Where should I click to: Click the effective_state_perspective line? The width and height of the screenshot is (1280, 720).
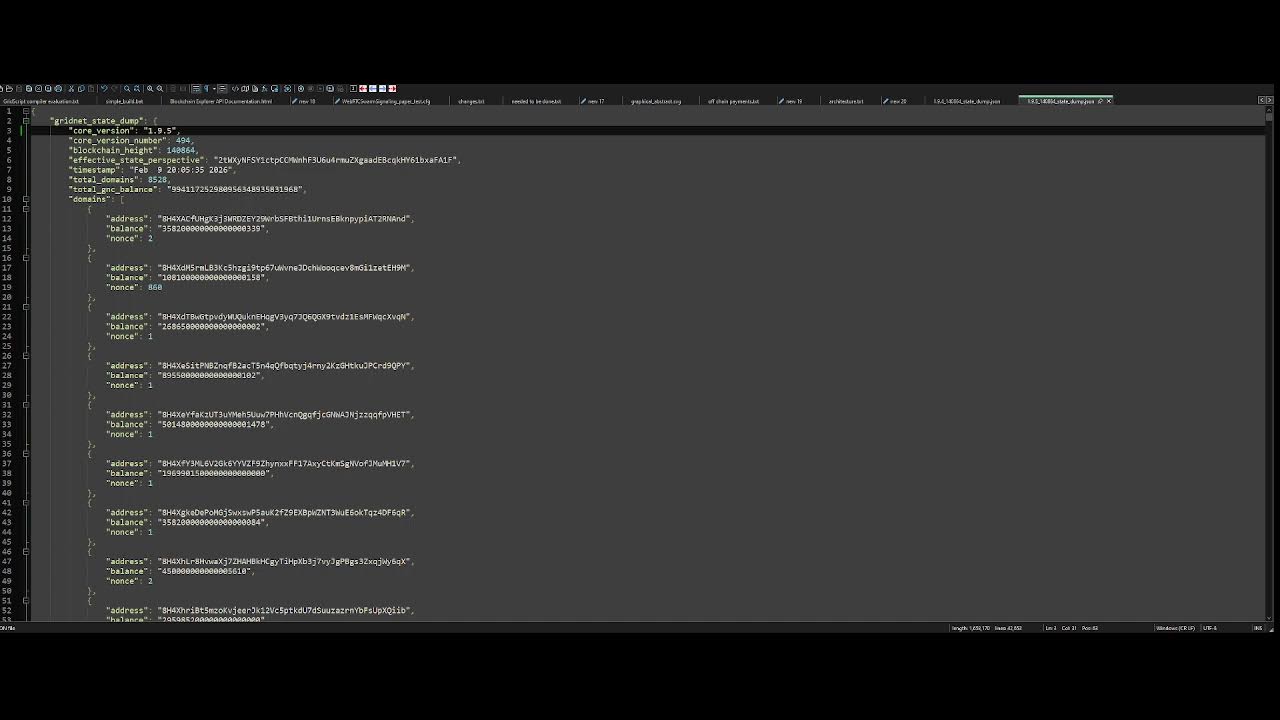[x=264, y=160]
